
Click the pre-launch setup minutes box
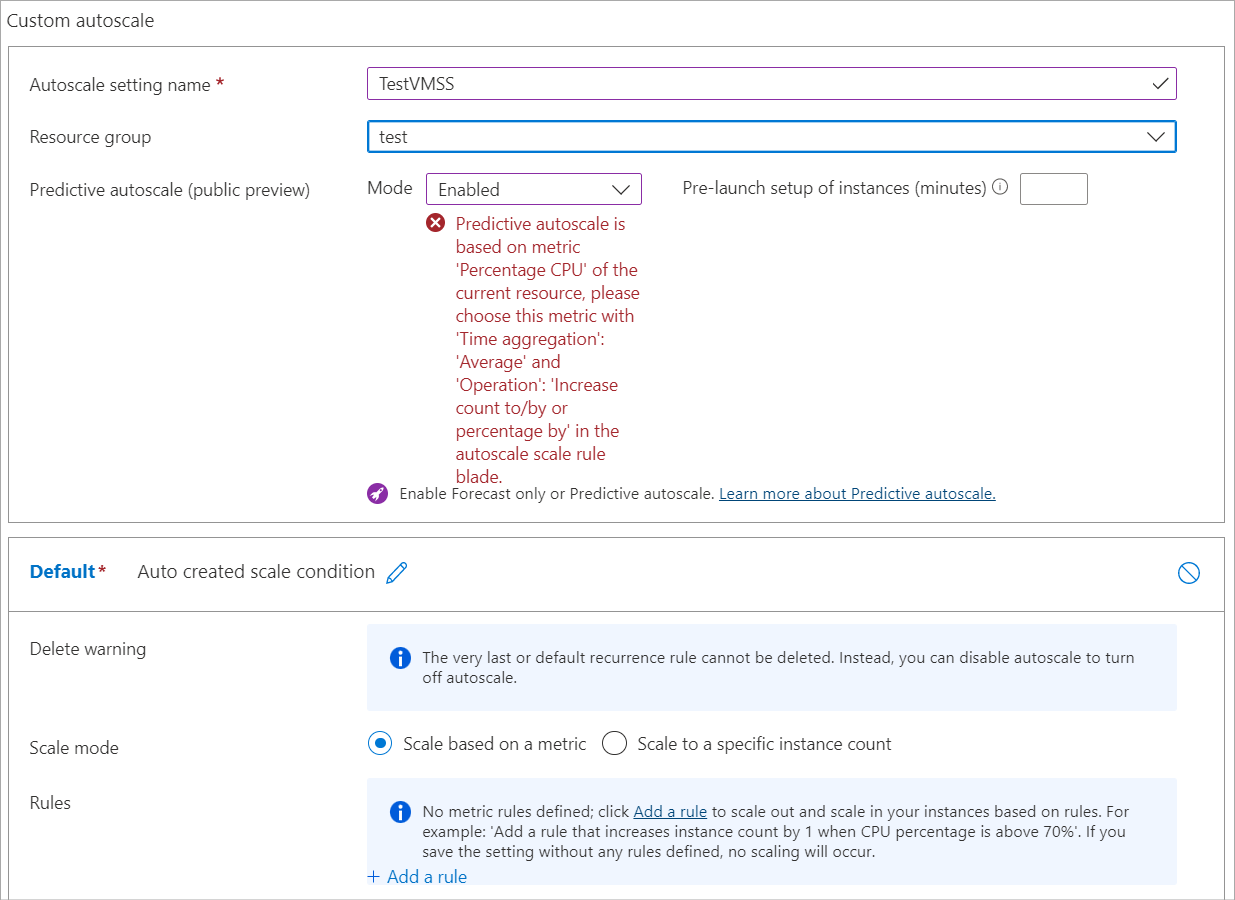click(1054, 189)
